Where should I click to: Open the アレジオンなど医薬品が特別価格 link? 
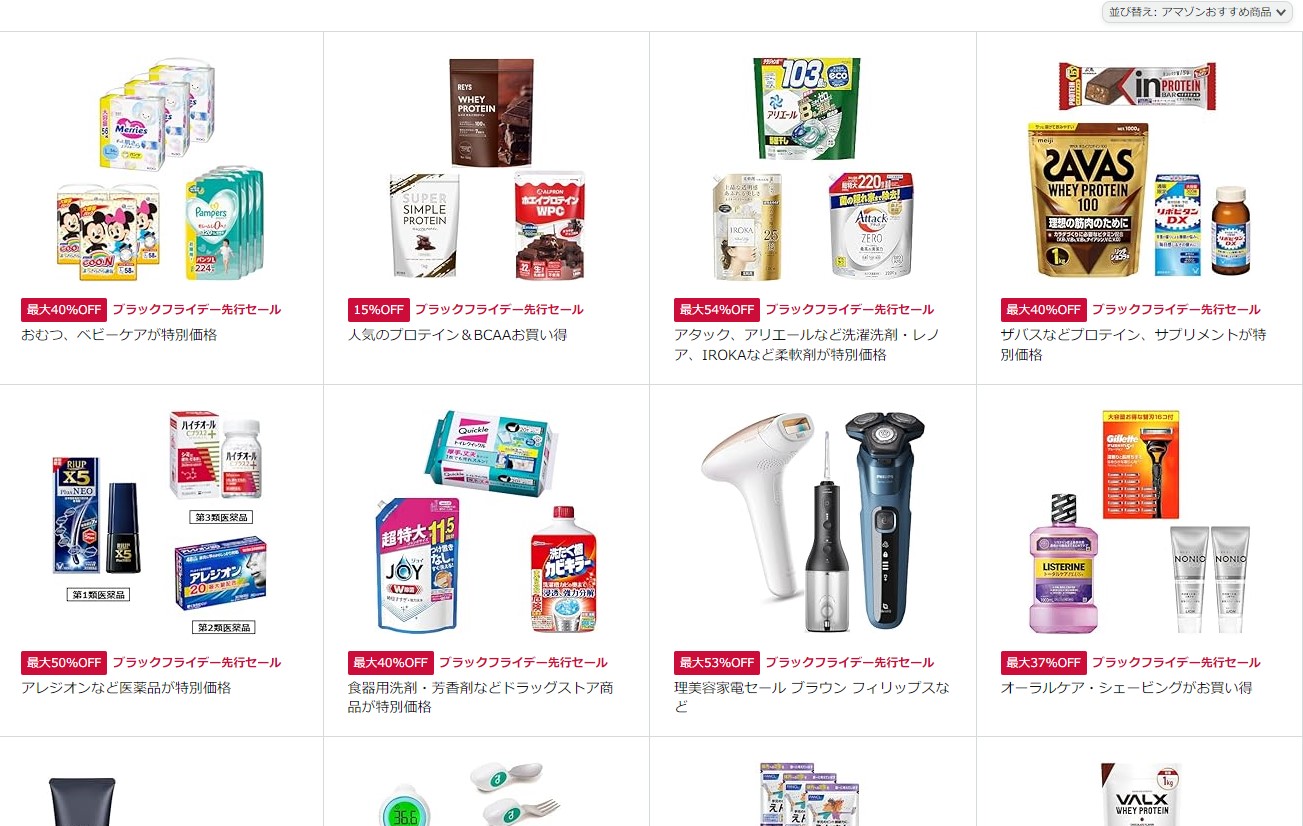[126, 688]
